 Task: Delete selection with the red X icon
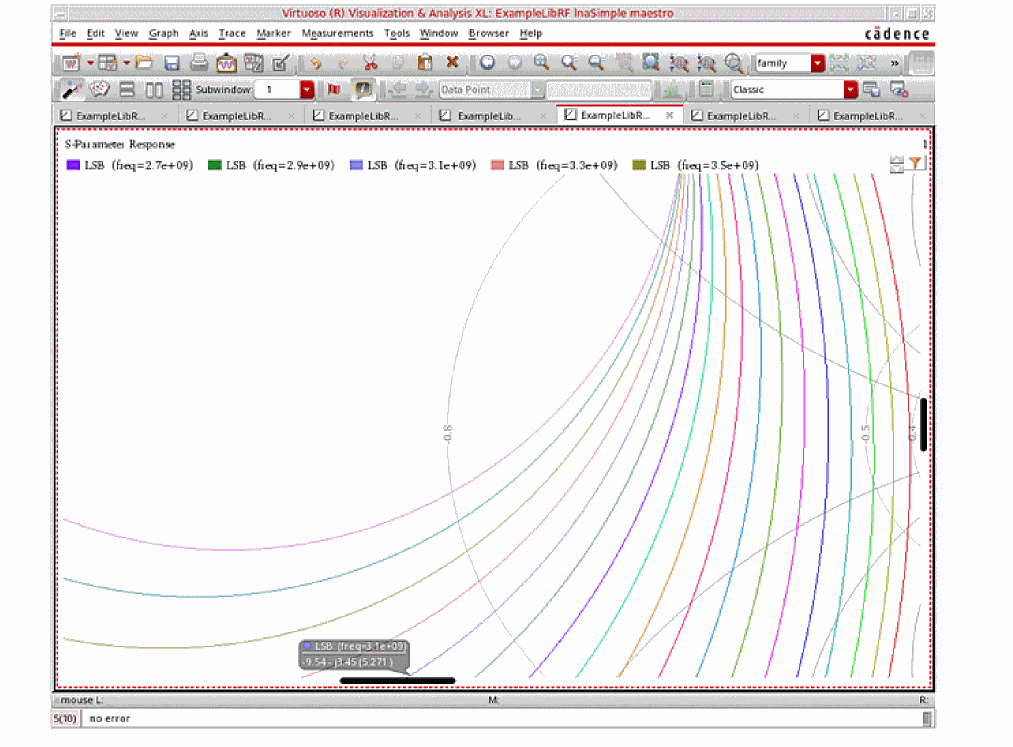[452, 63]
